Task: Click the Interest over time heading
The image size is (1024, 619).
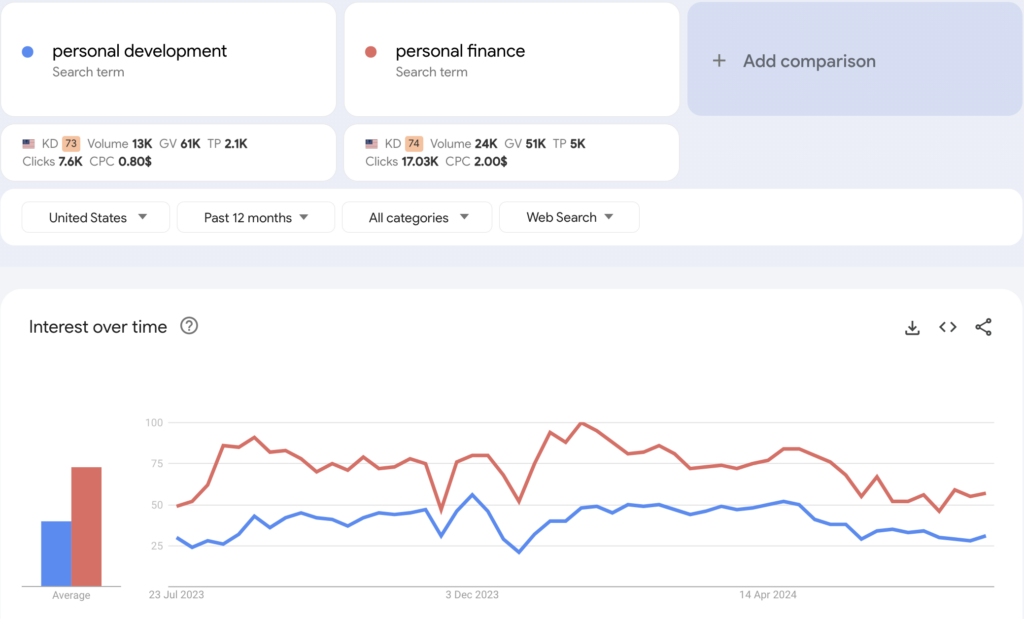Action: [97, 326]
